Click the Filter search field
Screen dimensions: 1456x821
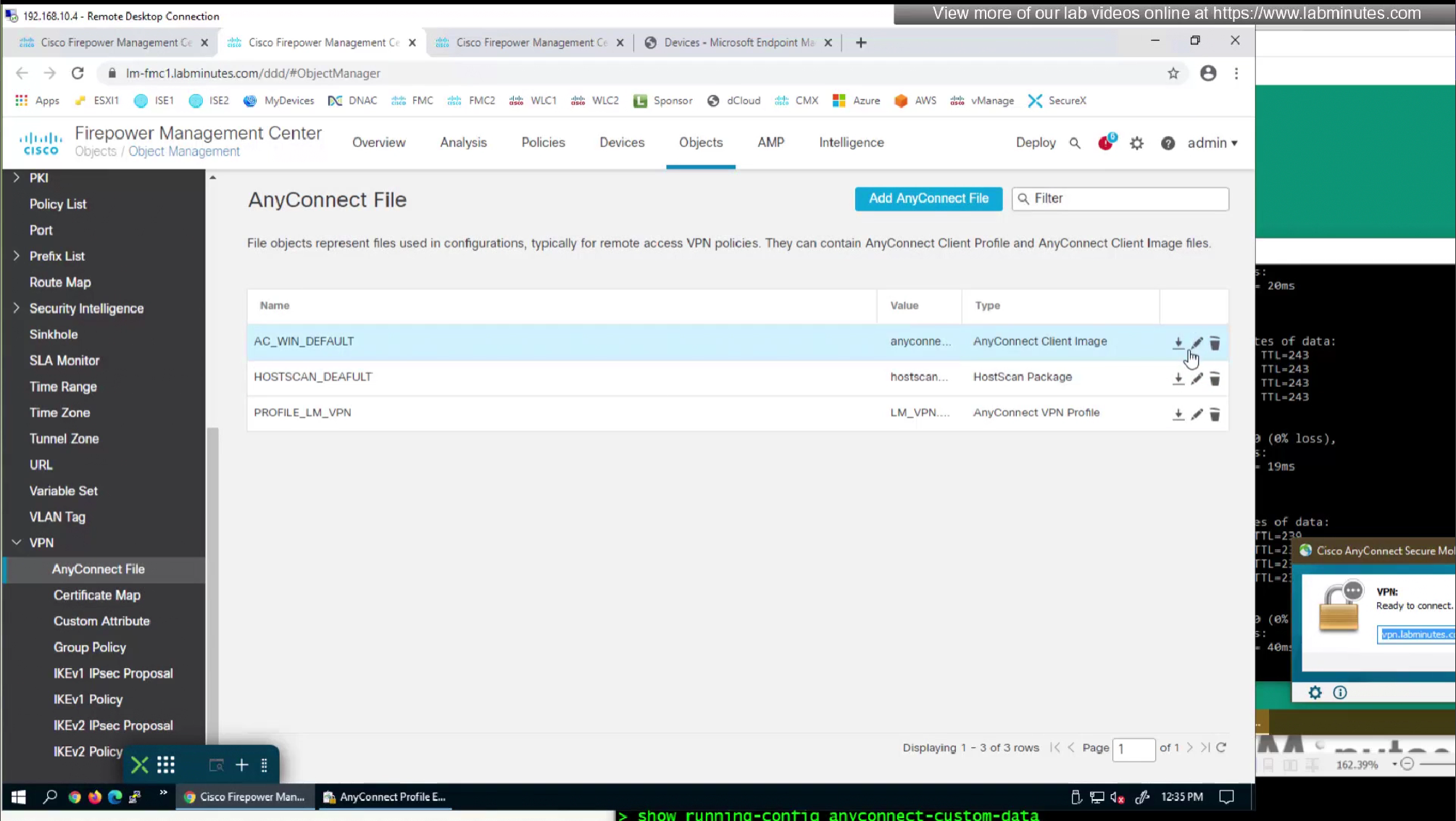click(x=1127, y=199)
